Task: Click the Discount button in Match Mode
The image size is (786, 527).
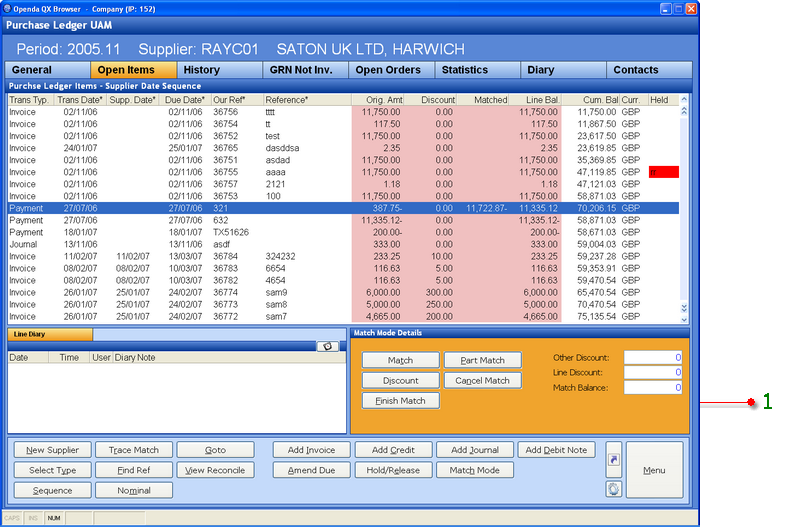Action: click(x=401, y=381)
